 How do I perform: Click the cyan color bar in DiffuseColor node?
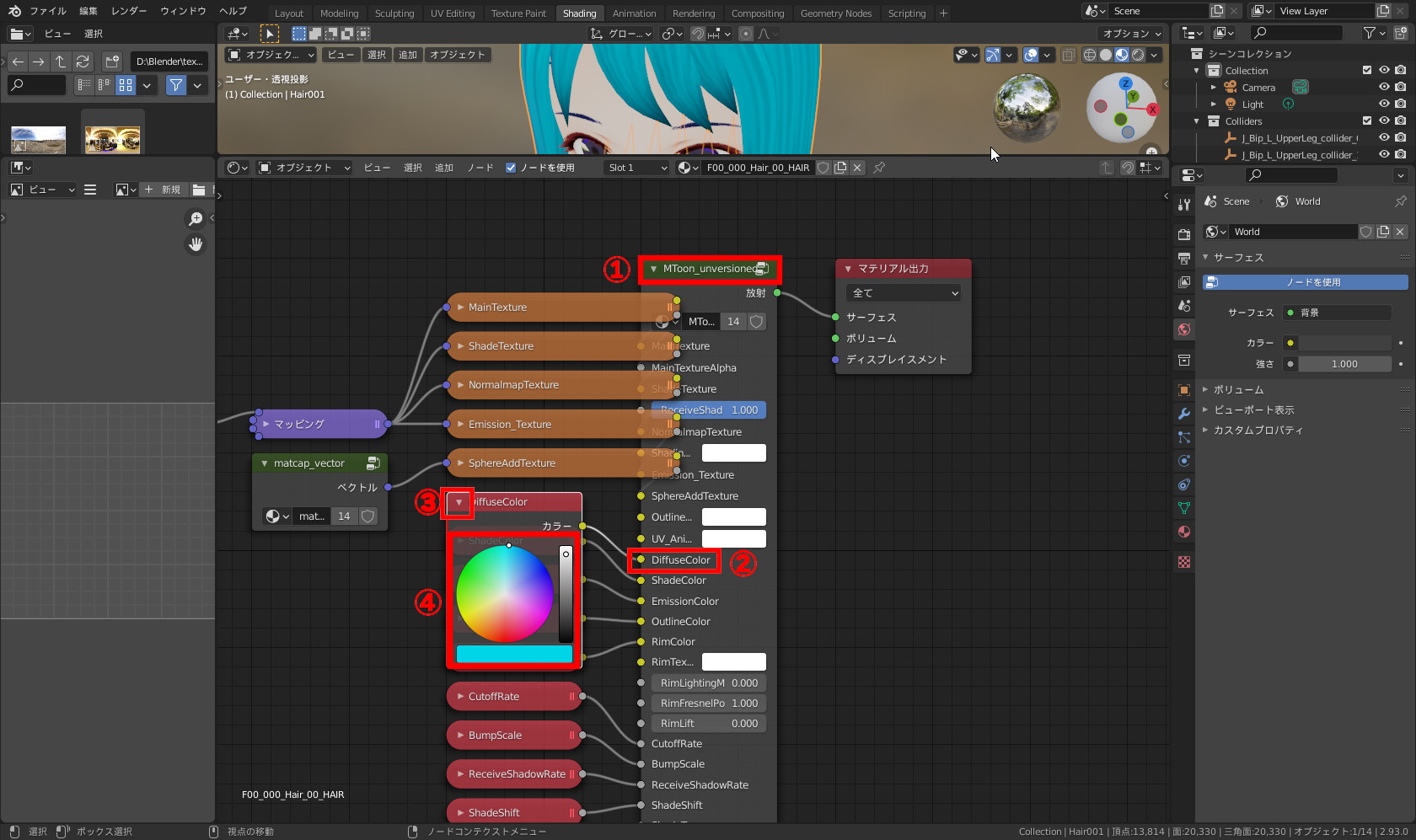pyautogui.click(x=514, y=654)
